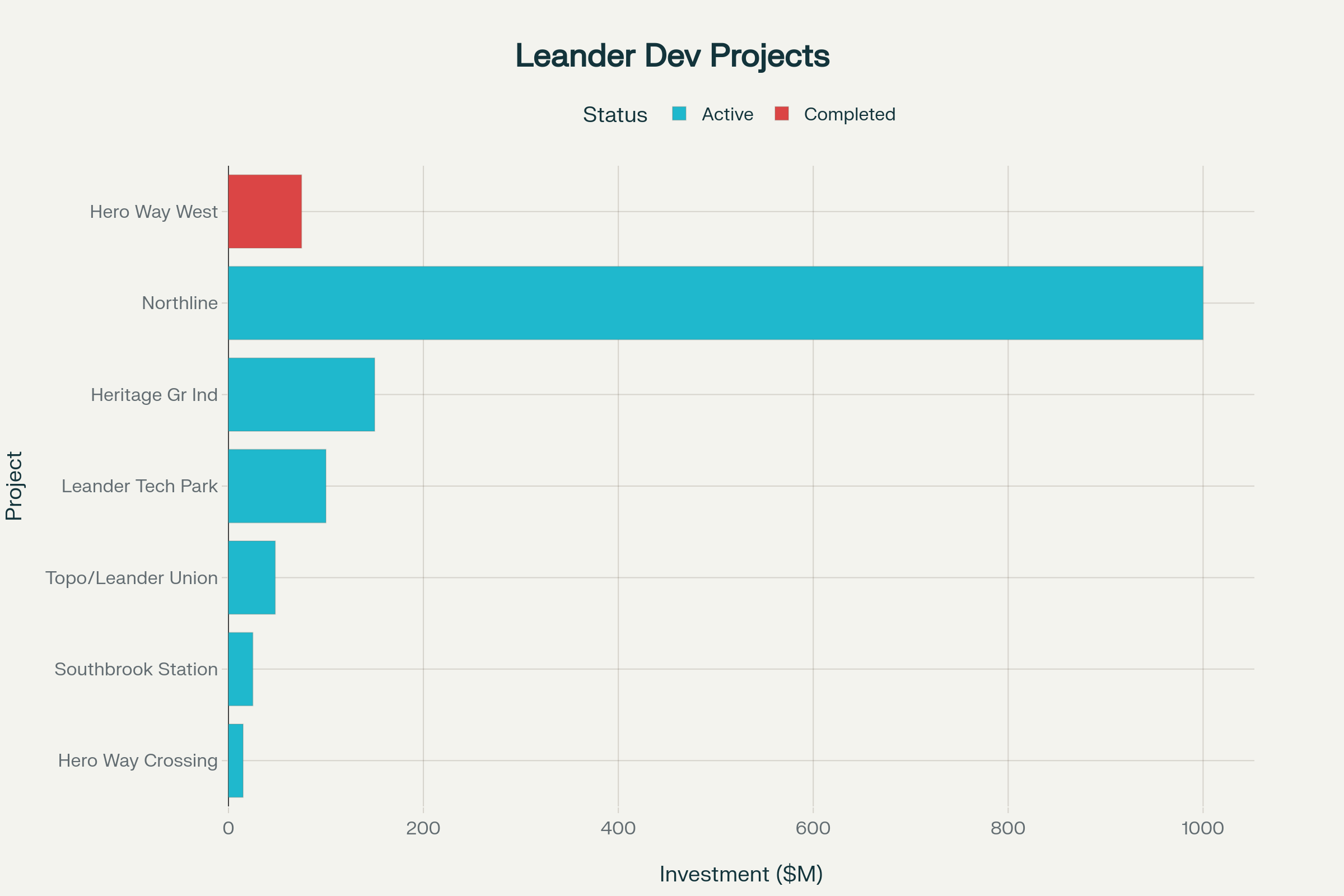Image resolution: width=1344 pixels, height=896 pixels.
Task: Click the 0 x-axis tick label
Action: click(228, 828)
